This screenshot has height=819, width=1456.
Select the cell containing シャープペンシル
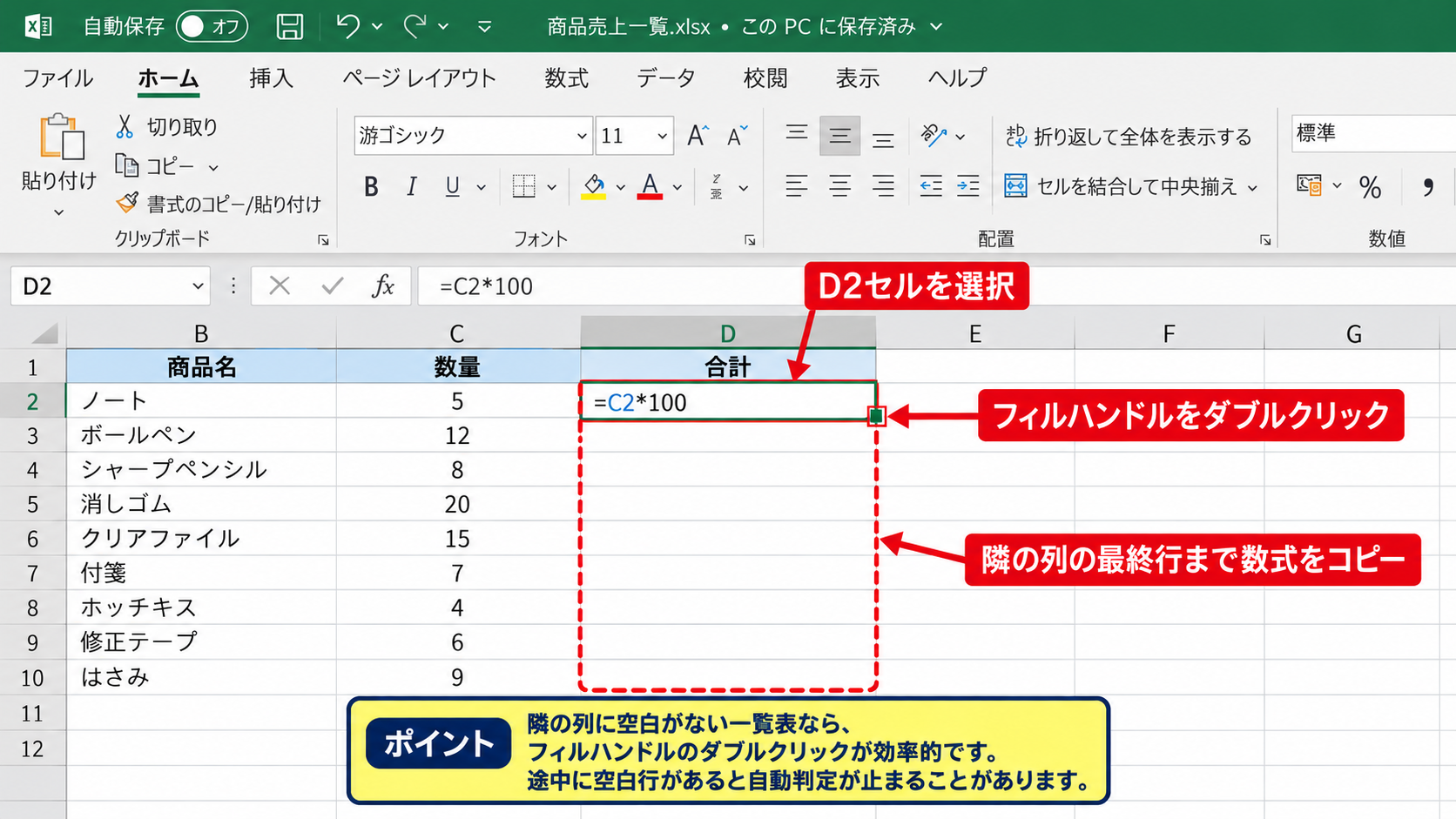point(201,469)
